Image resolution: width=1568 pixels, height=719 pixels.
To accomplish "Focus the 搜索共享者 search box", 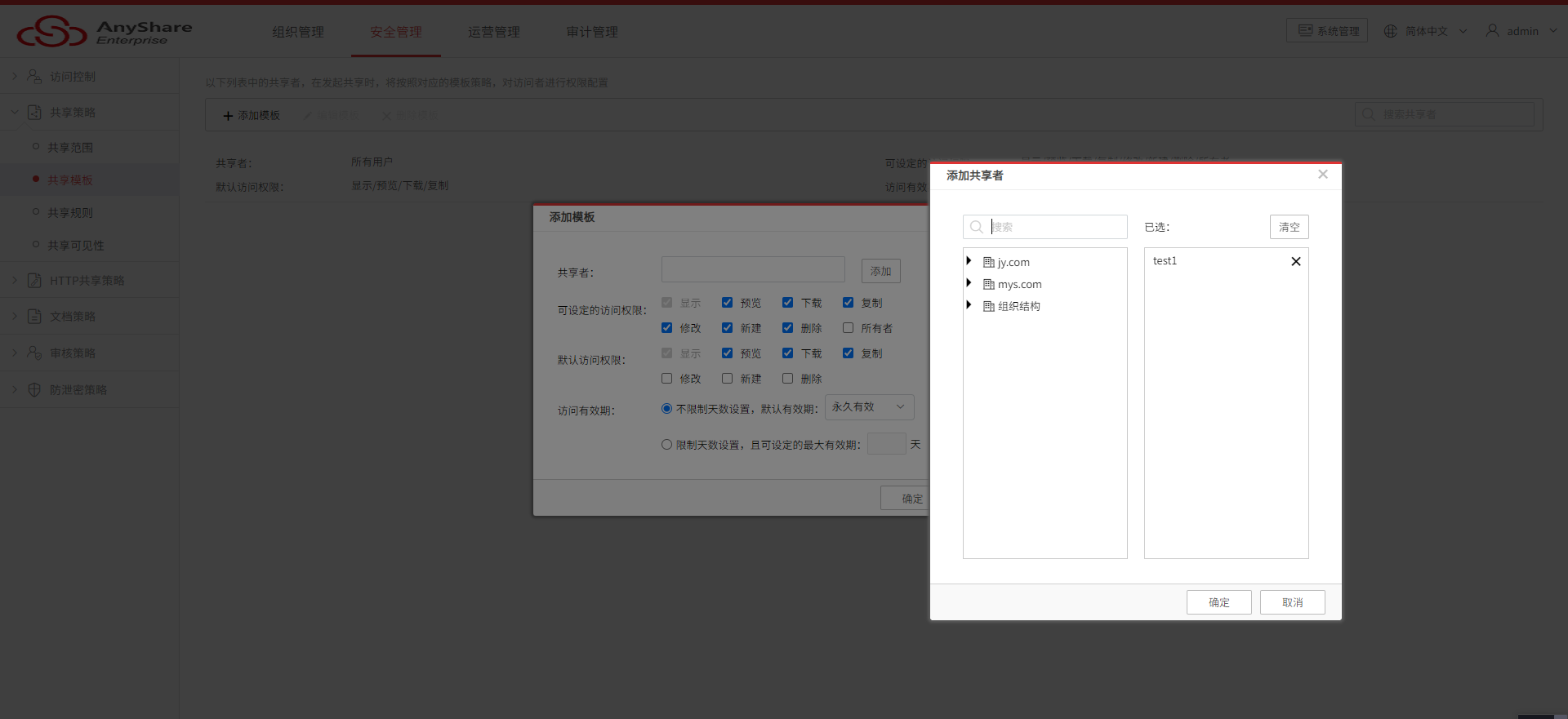I will pos(1444,114).
